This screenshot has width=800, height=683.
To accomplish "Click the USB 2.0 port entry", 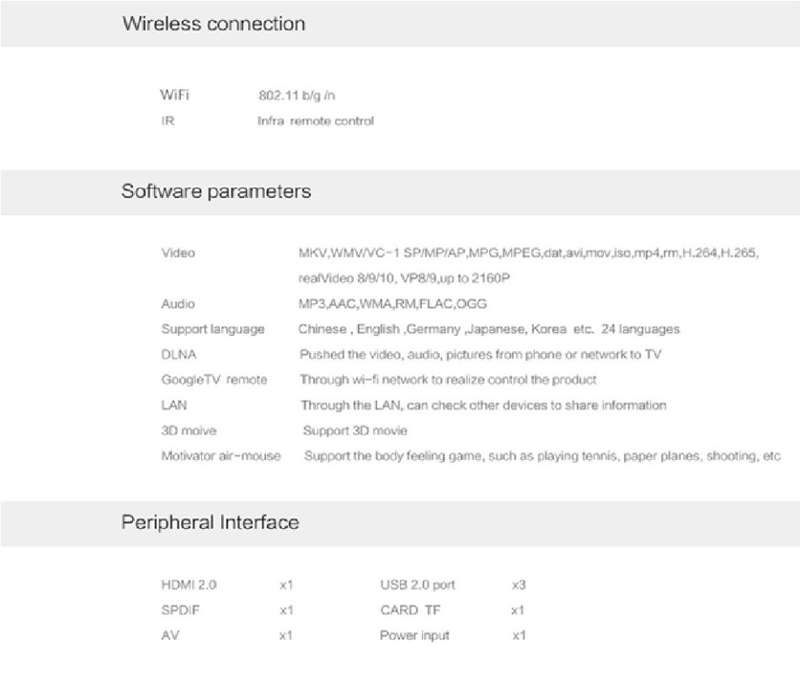I will click(418, 585).
